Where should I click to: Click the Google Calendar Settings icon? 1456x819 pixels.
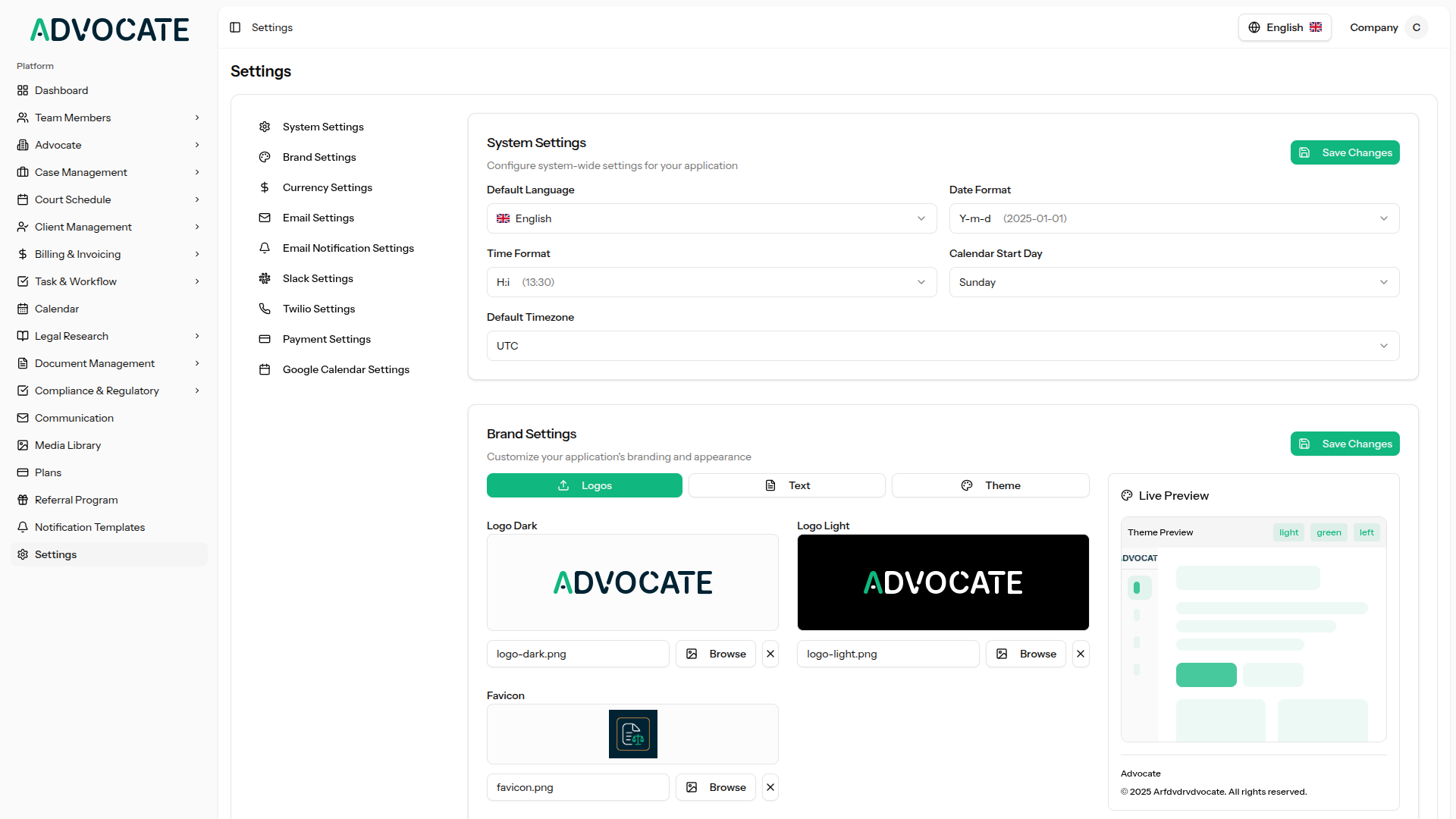pyautogui.click(x=265, y=369)
